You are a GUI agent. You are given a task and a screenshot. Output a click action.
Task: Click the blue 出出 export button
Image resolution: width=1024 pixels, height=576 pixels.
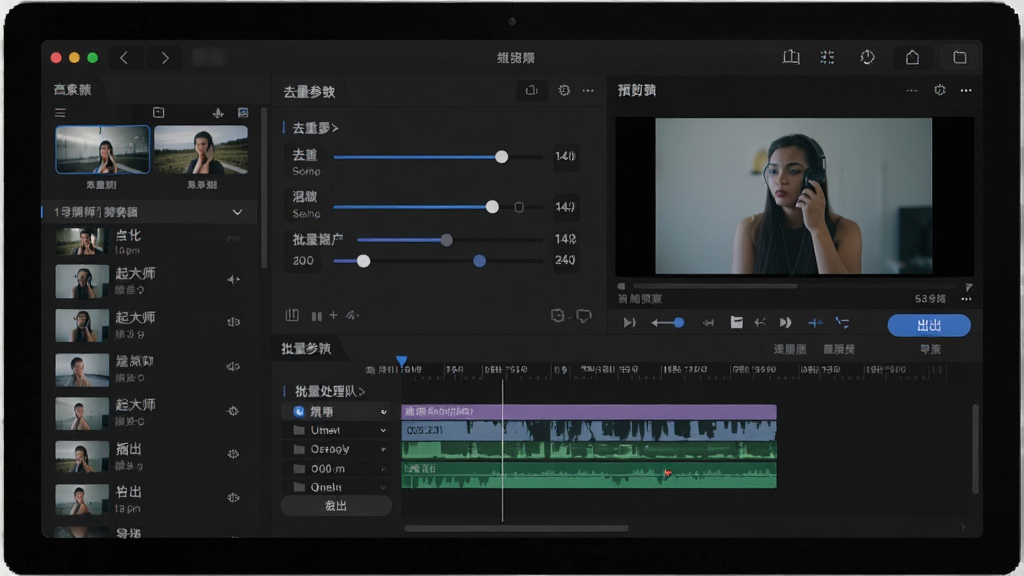tap(929, 325)
